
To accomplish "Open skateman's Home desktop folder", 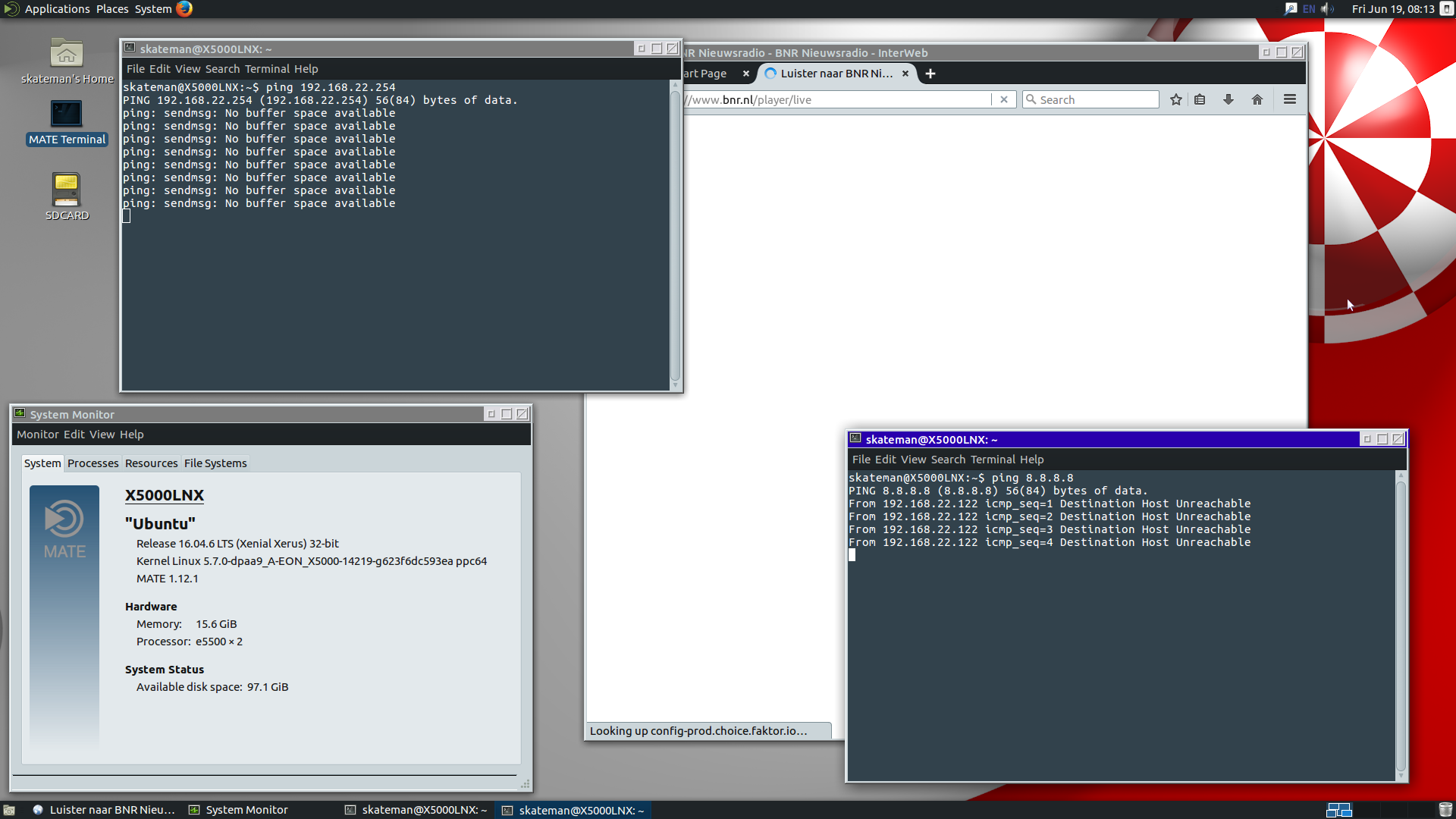I will [x=67, y=61].
